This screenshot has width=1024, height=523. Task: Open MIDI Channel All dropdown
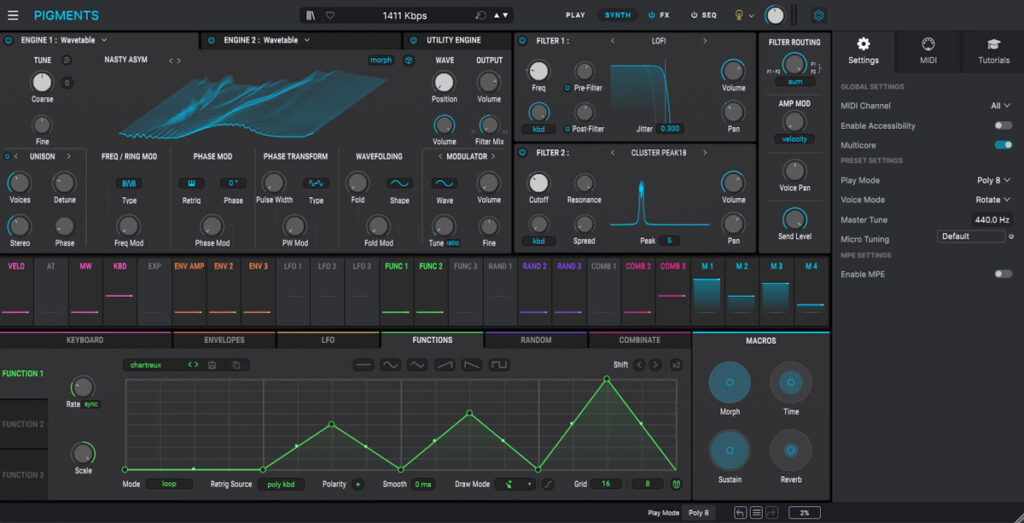pos(1000,106)
